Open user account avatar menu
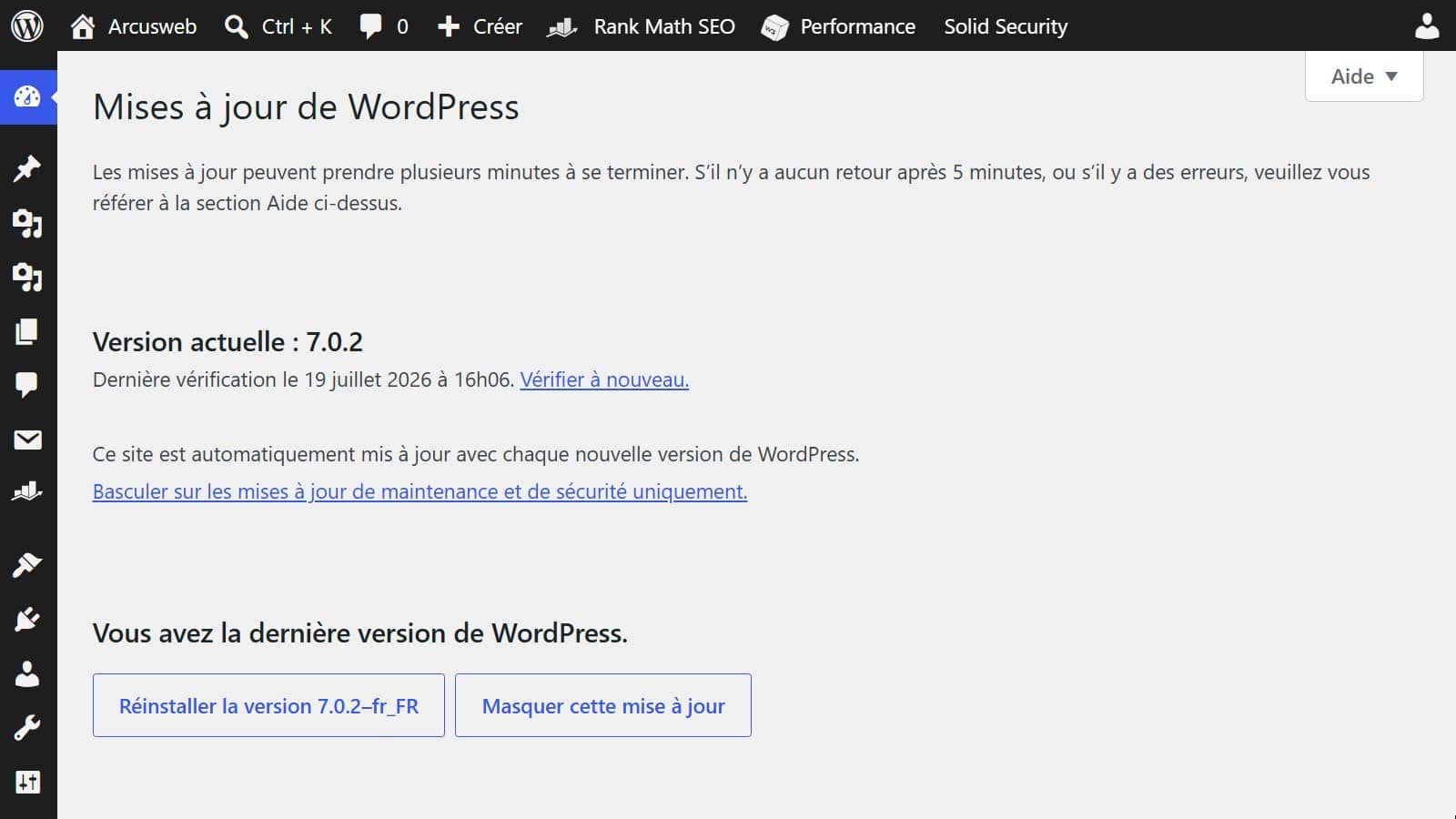 point(1427,26)
